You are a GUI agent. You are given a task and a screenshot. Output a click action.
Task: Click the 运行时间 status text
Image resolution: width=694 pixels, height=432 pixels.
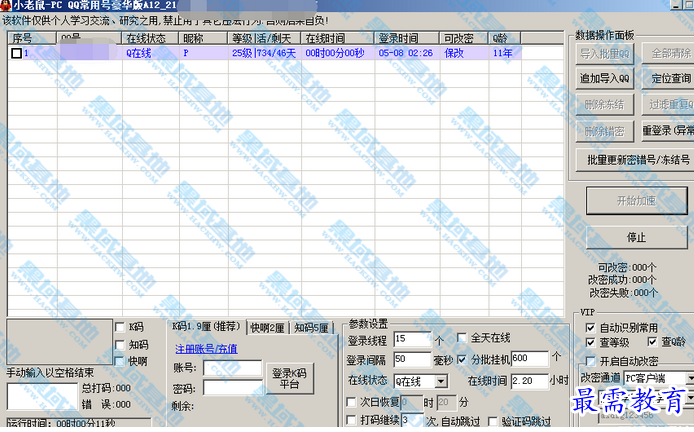[x=61, y=424]
